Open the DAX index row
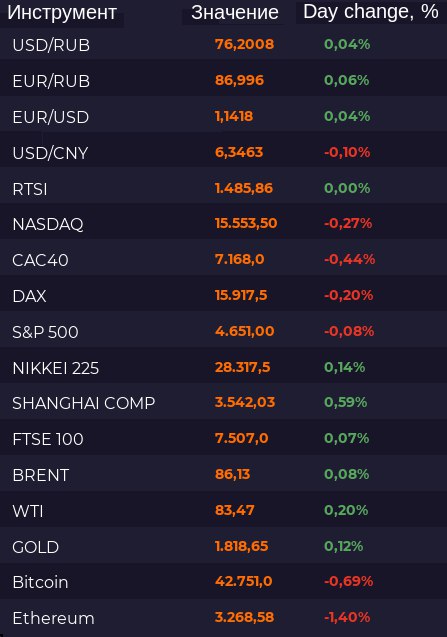447x637 pixels. (x=224, y=296)
